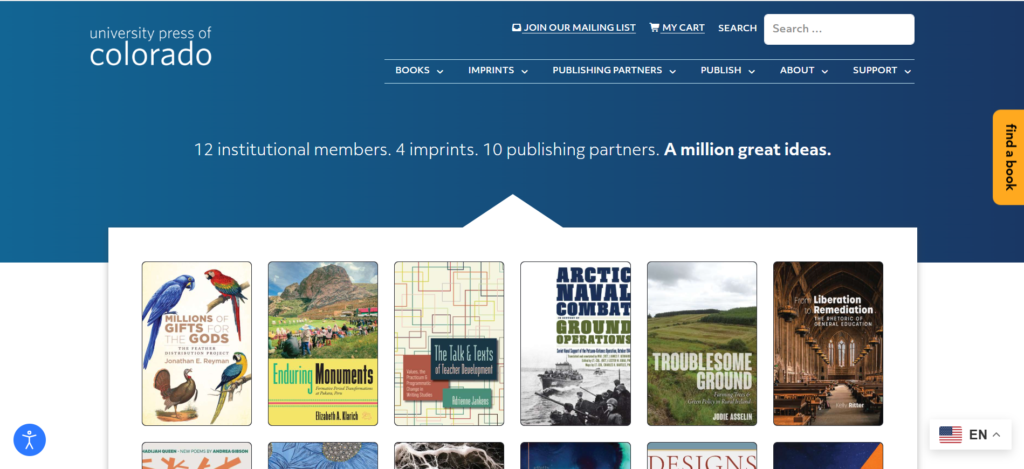Select the Troublesome Ground book cover

[x=701, y=343]
